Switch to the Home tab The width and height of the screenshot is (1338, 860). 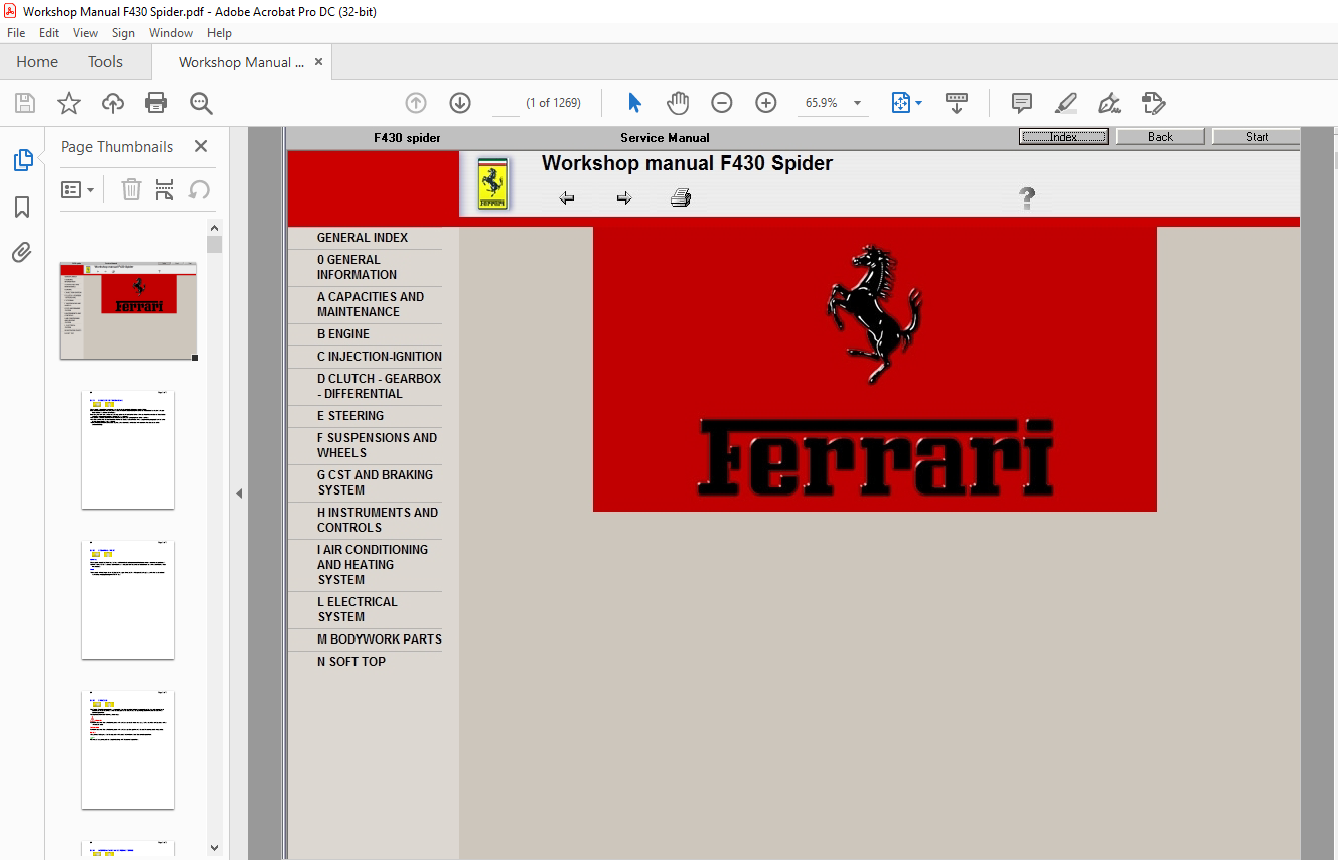[x=37, y=62]
